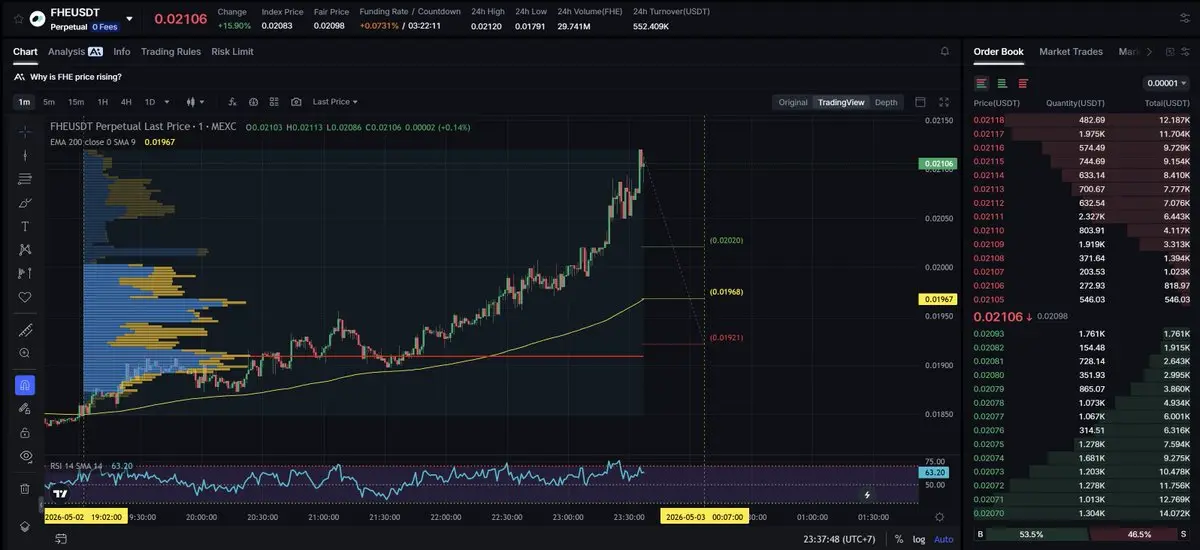
Task: Add FHEUSDT to favorites star
Action: (18, 18)
